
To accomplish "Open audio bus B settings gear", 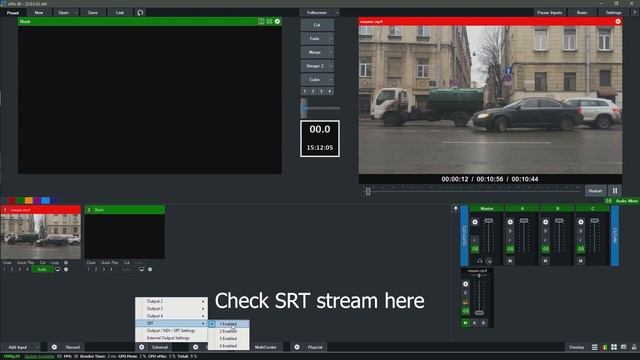I will tap(545, 222).
